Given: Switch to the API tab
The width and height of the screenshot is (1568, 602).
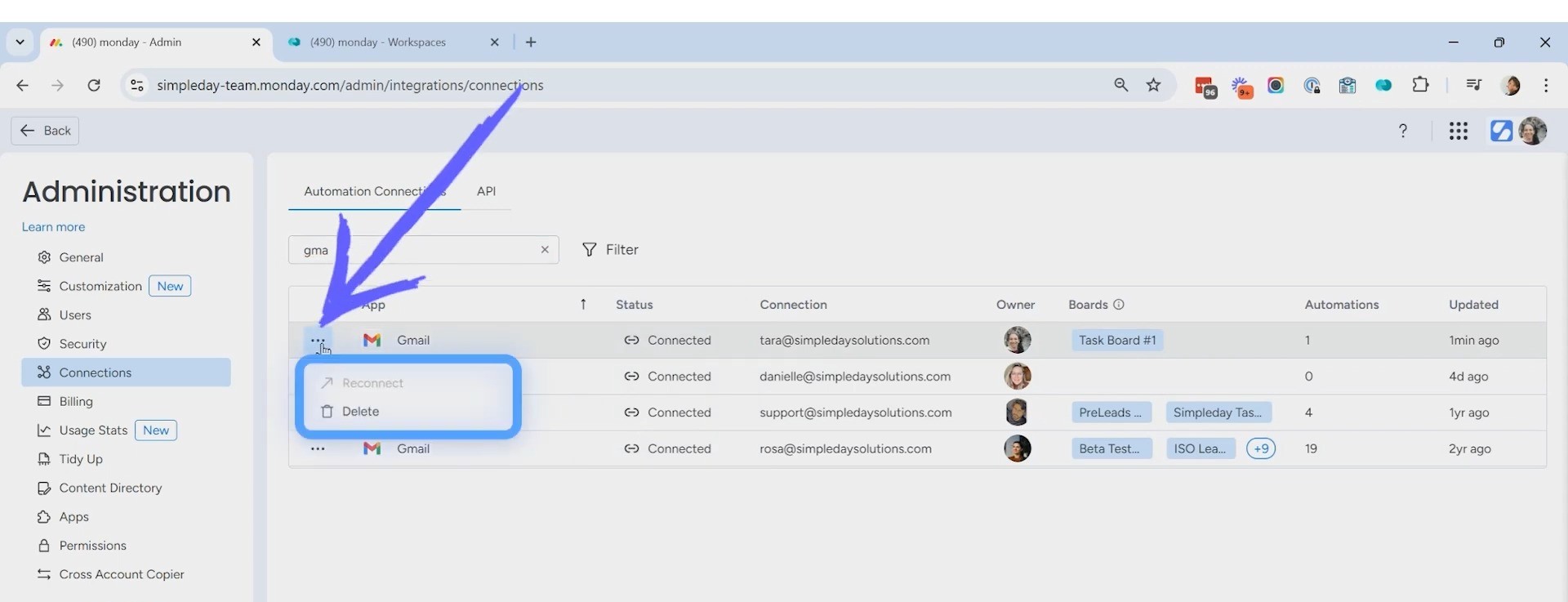Looking at the screenshot, I should [x=486, y=191].
